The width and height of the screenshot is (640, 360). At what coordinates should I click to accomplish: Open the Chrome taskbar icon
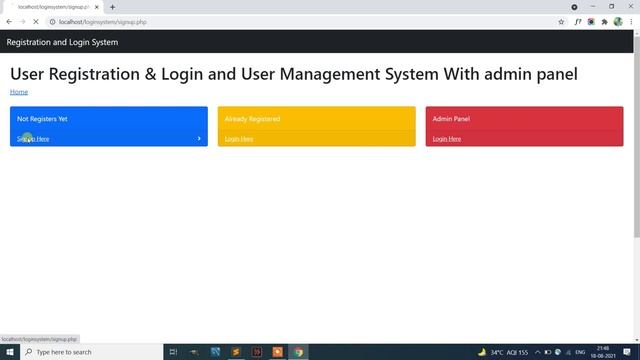click(298, 352)
